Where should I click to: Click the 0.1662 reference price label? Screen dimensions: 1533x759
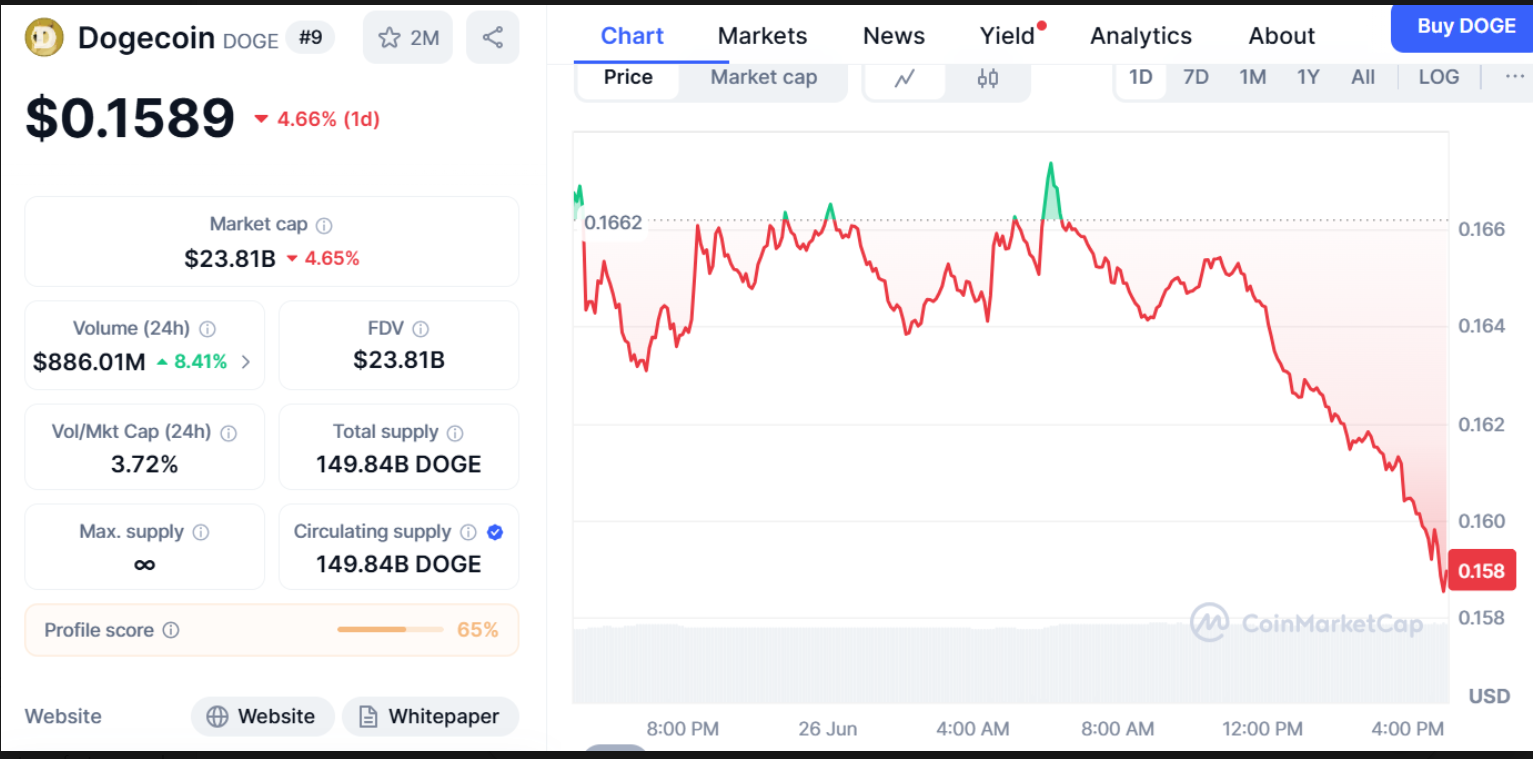[x=613, y=222]
